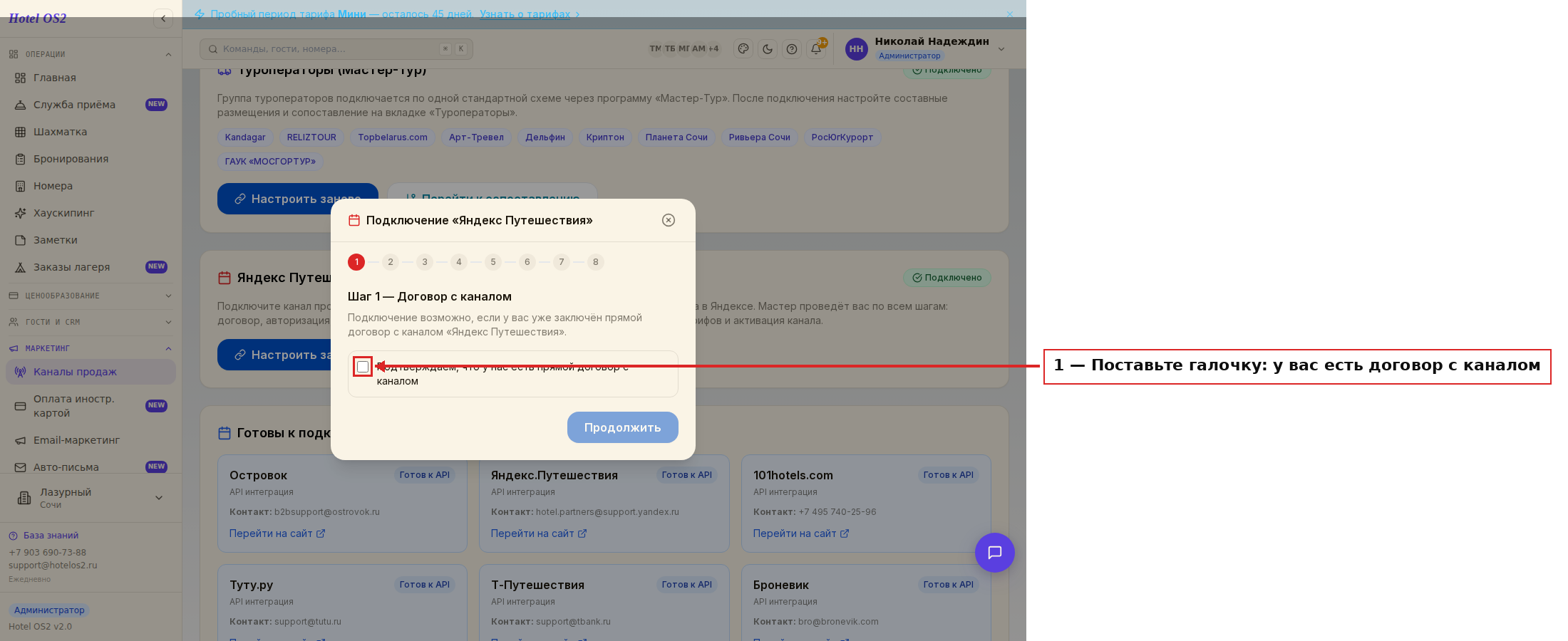The height and width of the screenshot is (641, 1568).
Task: Click the Topbelarus.com tag
Action: pos(393,137)
